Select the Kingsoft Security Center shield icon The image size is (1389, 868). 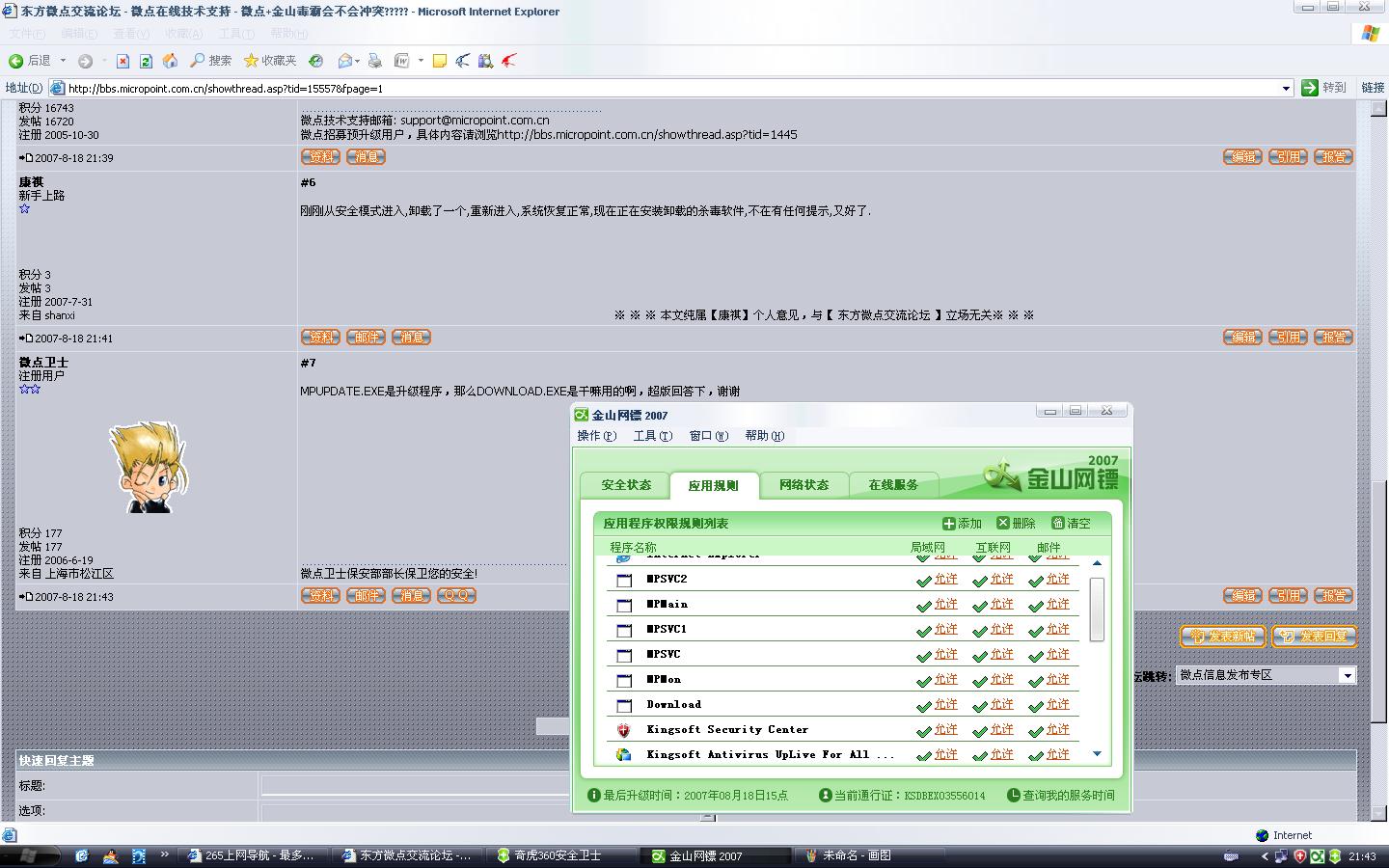(x=624, y=730)
